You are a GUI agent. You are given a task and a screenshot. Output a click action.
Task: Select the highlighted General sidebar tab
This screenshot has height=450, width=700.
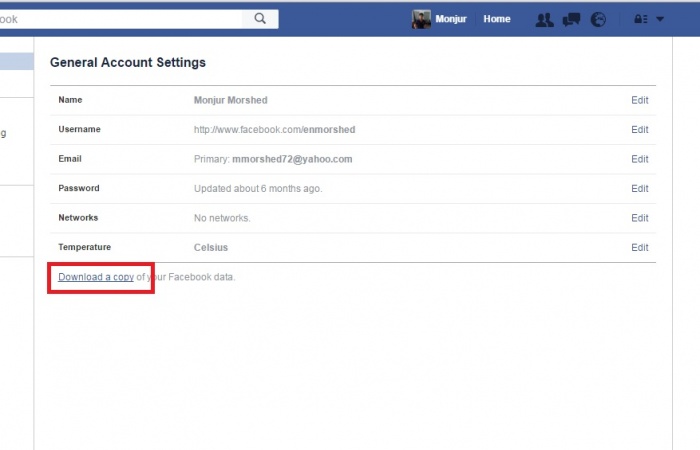point(17,61)
